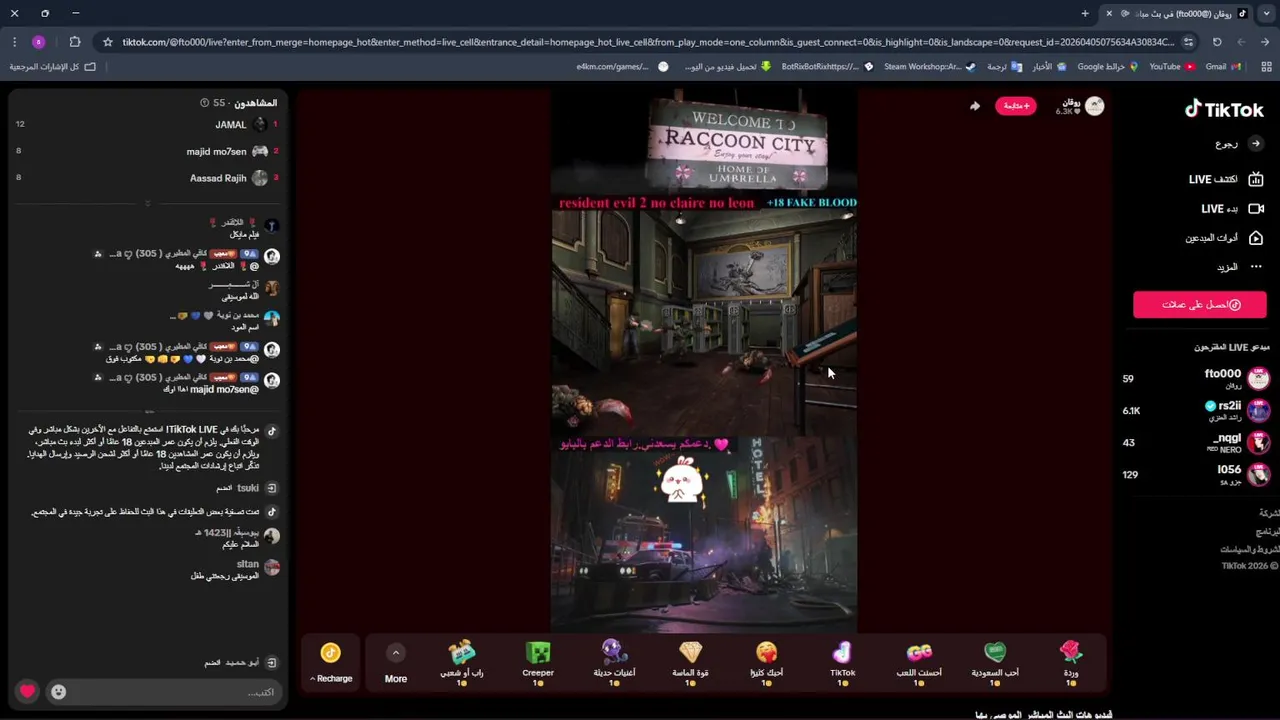Screen dimensions: 1280x720
Task: Reload the page
Action: tap(1217, 42)
